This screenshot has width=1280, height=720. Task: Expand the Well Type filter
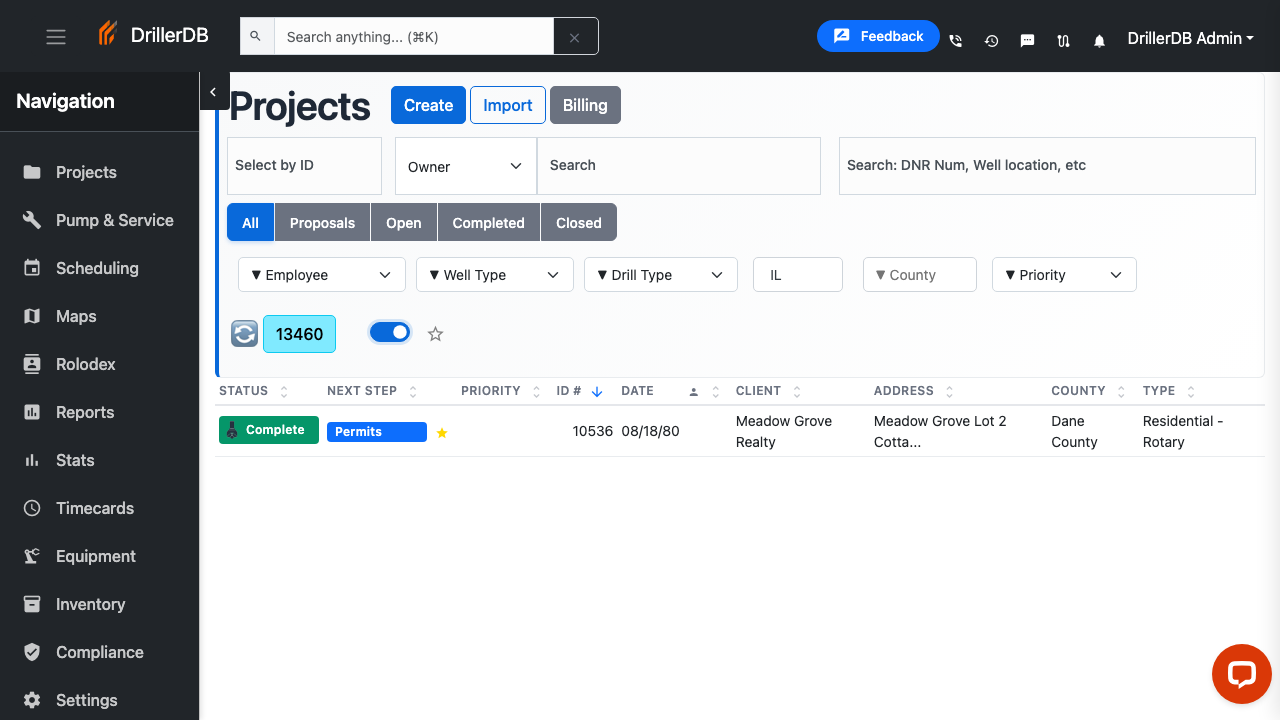494,274
